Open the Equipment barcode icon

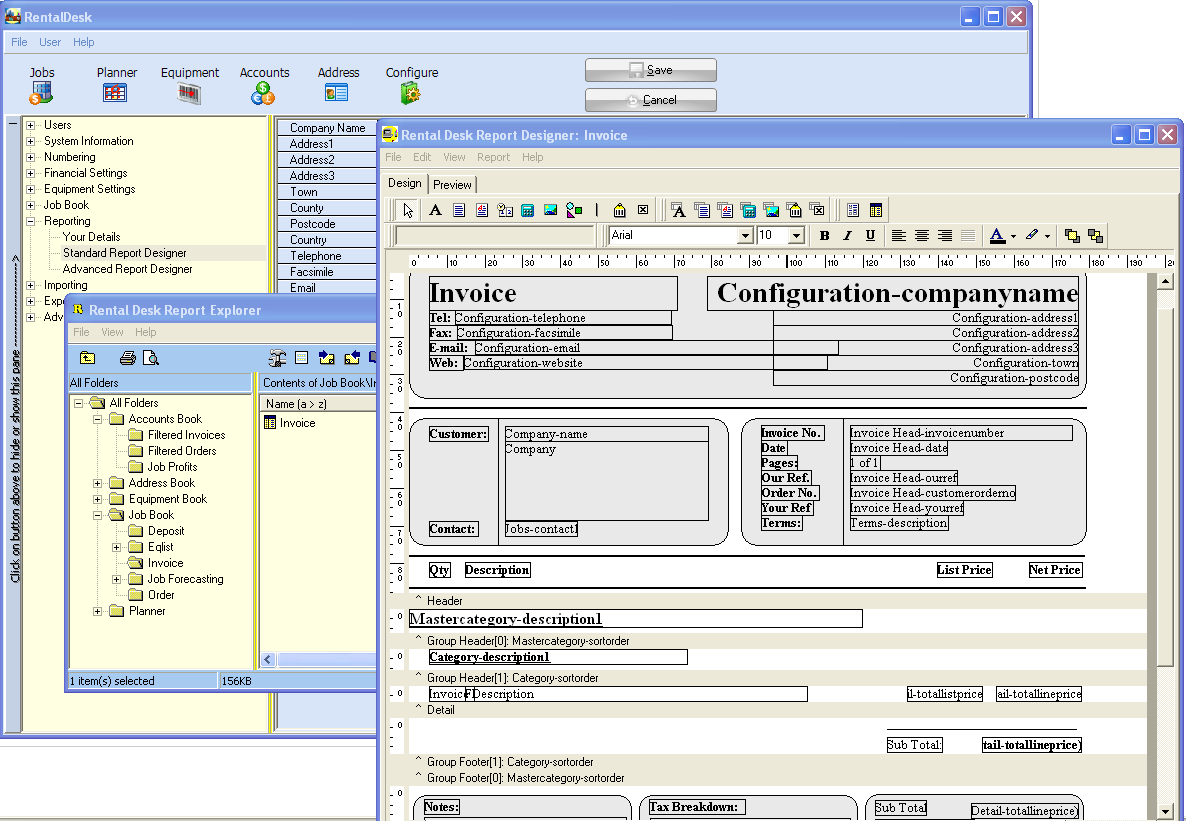(x=189, y=93)
